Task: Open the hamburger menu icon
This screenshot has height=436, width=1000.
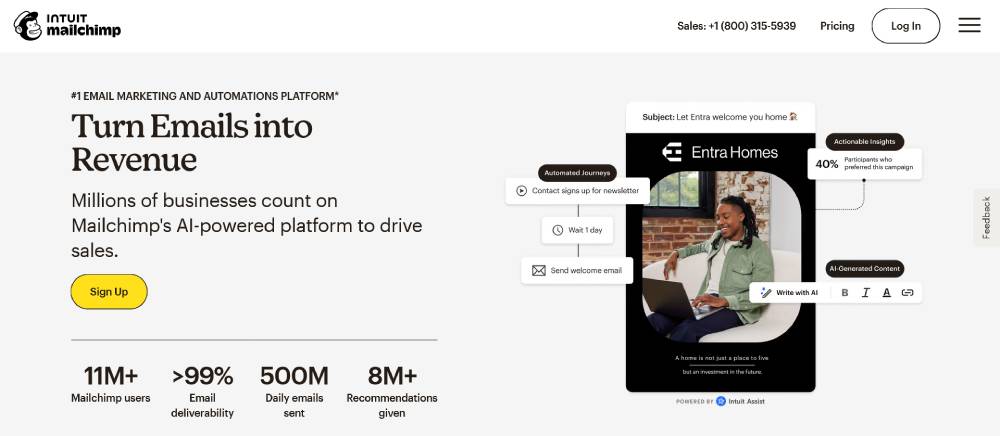Action: [x=969, y=25]
